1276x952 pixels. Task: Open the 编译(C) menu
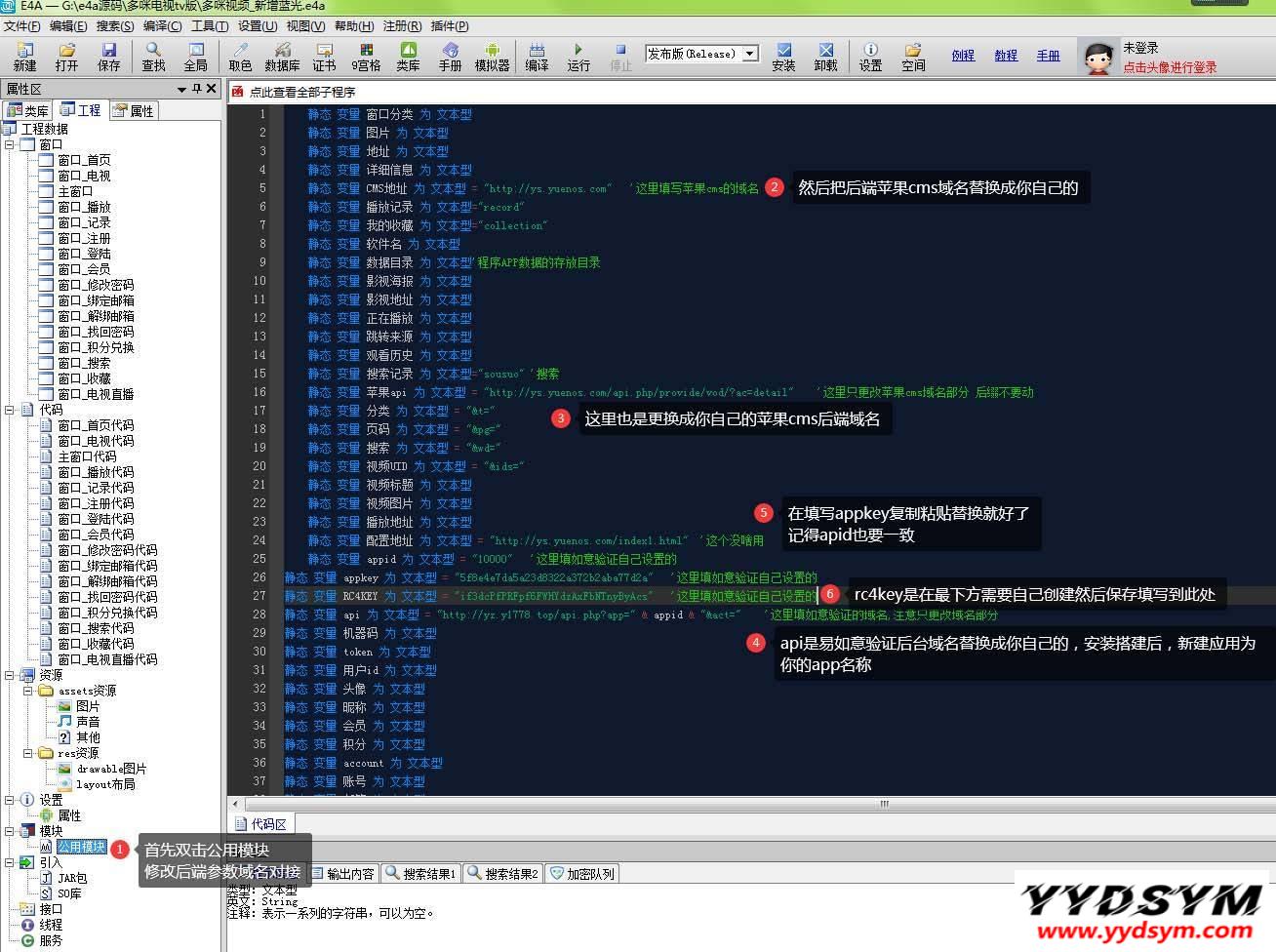click(162, 26)
